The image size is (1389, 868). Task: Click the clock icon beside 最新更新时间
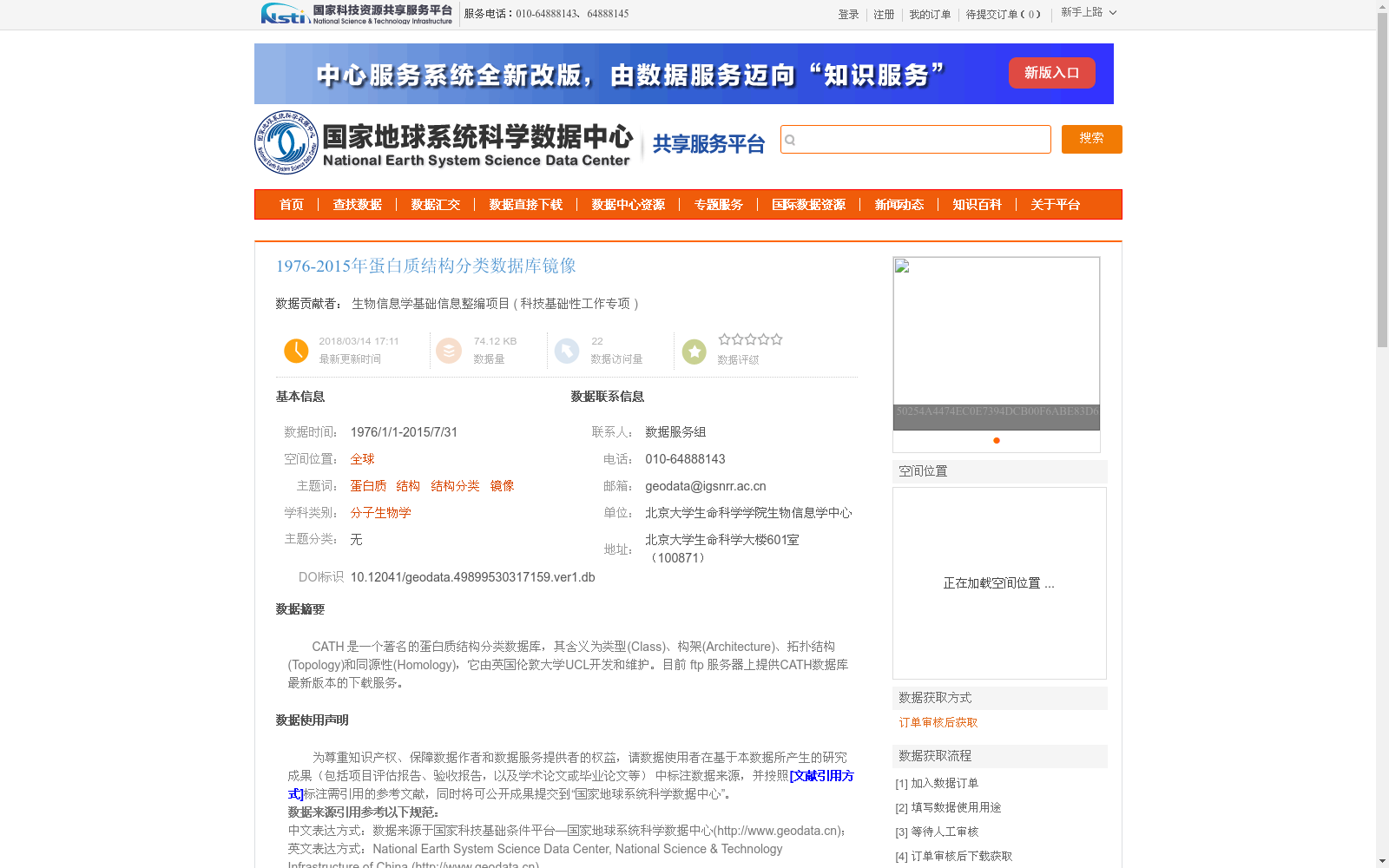click(x=297, y=351)
